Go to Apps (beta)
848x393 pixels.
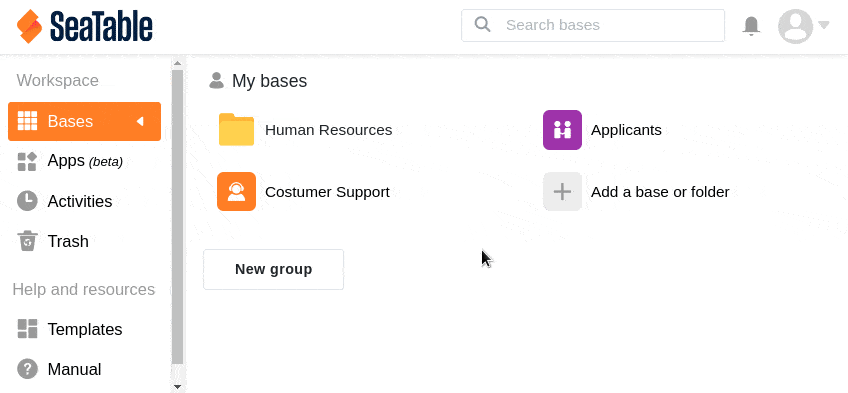pyautogui.click(x=84, y=161)
